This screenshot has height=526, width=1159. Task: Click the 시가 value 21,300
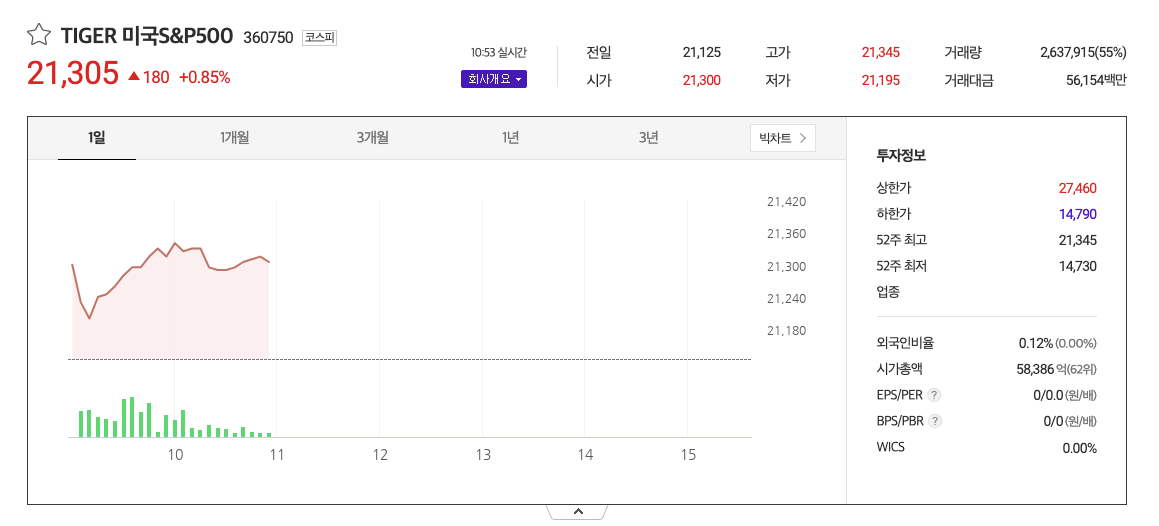tap(701, 81)
